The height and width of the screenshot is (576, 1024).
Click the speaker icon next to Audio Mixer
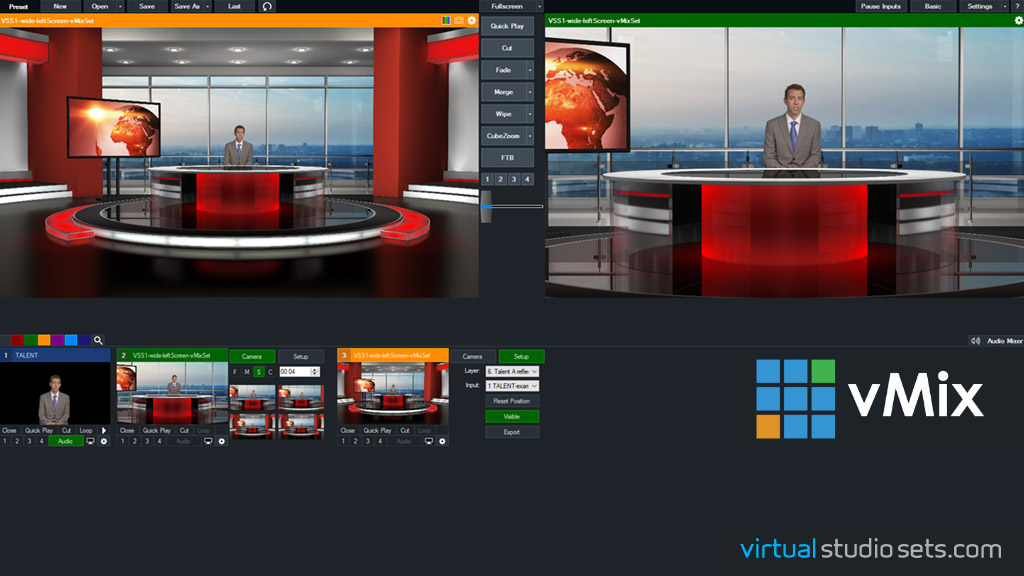[x=975, y=341]
